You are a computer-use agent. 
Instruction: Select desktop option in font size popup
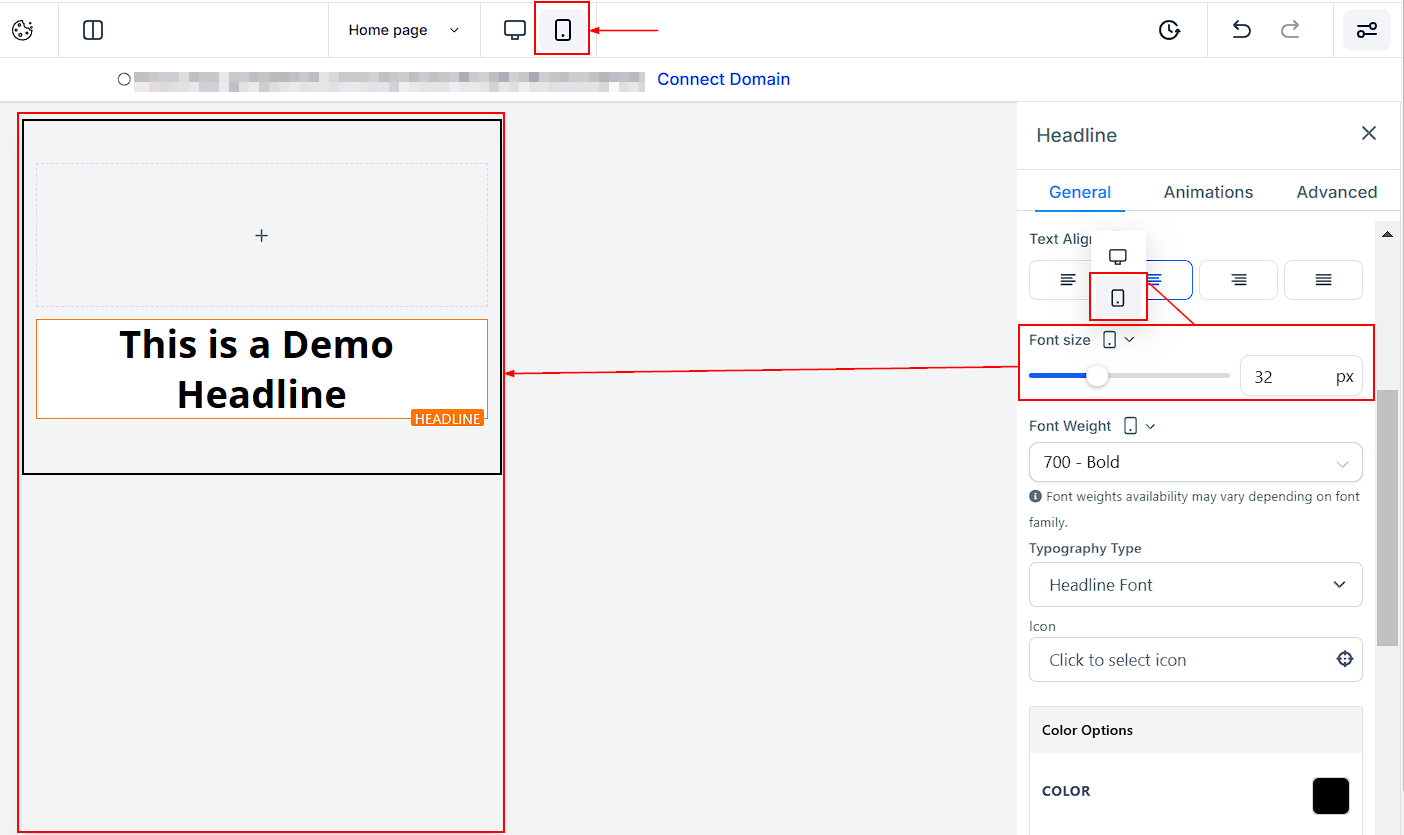[x=1118, y=256]
